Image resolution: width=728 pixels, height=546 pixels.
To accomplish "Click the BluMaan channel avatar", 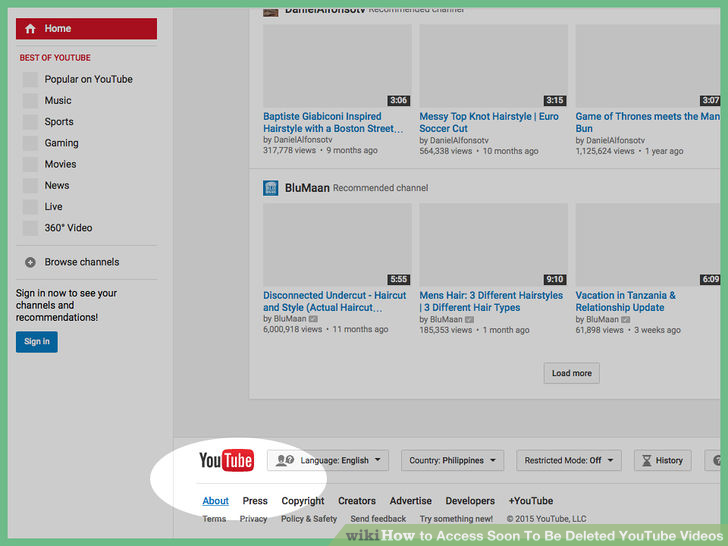I will [271, 188].
